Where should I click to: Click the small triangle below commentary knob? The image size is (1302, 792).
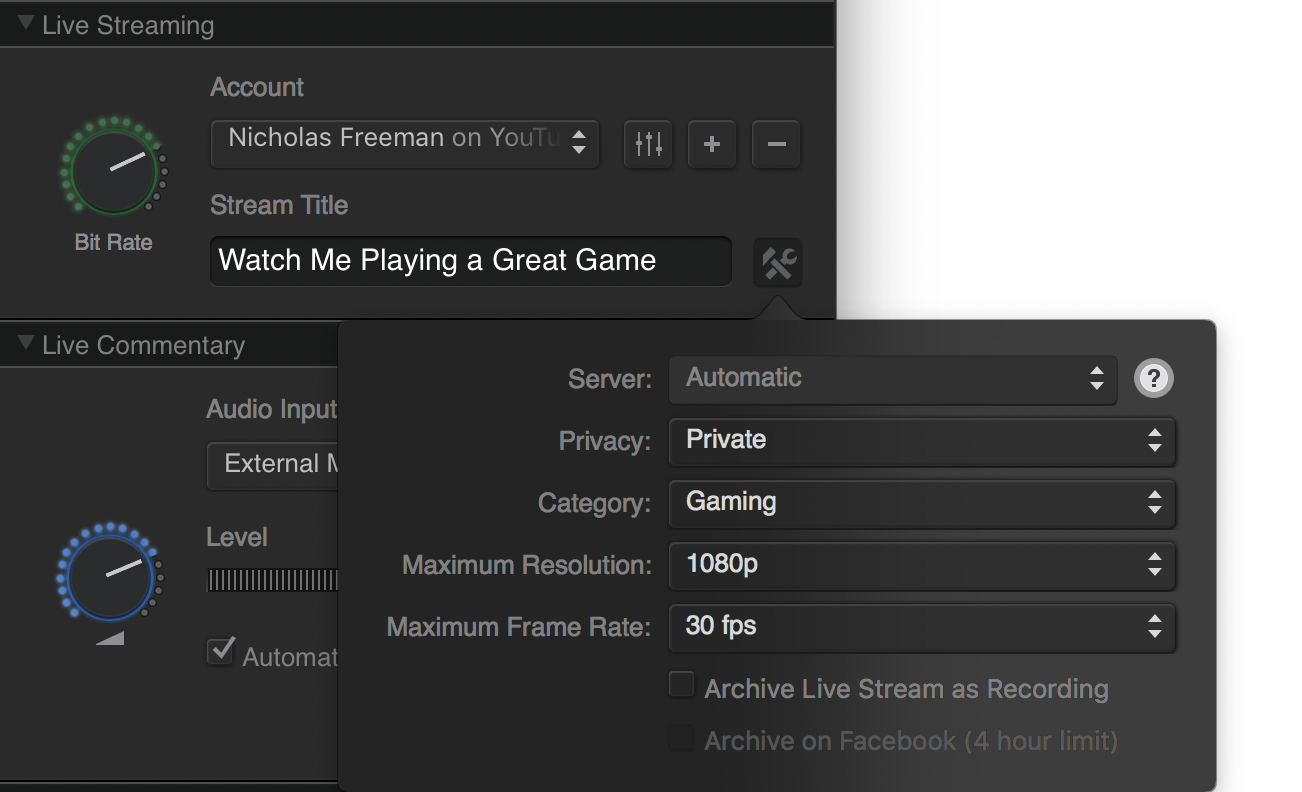pos(111,638)
